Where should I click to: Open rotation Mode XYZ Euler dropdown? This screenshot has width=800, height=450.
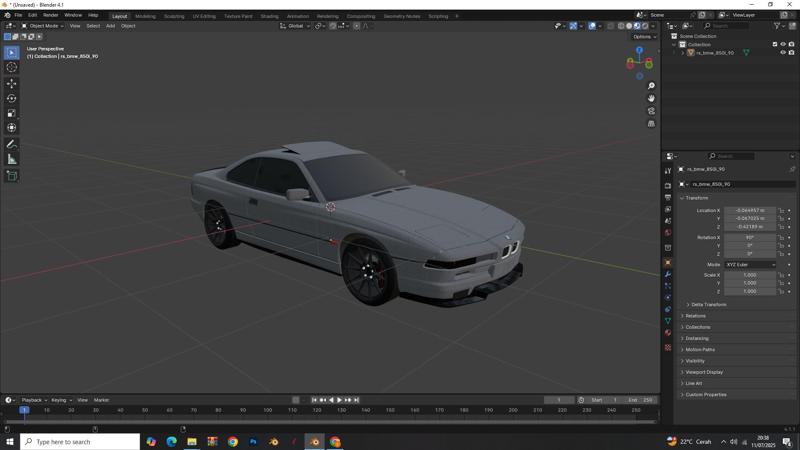(750, 265)
